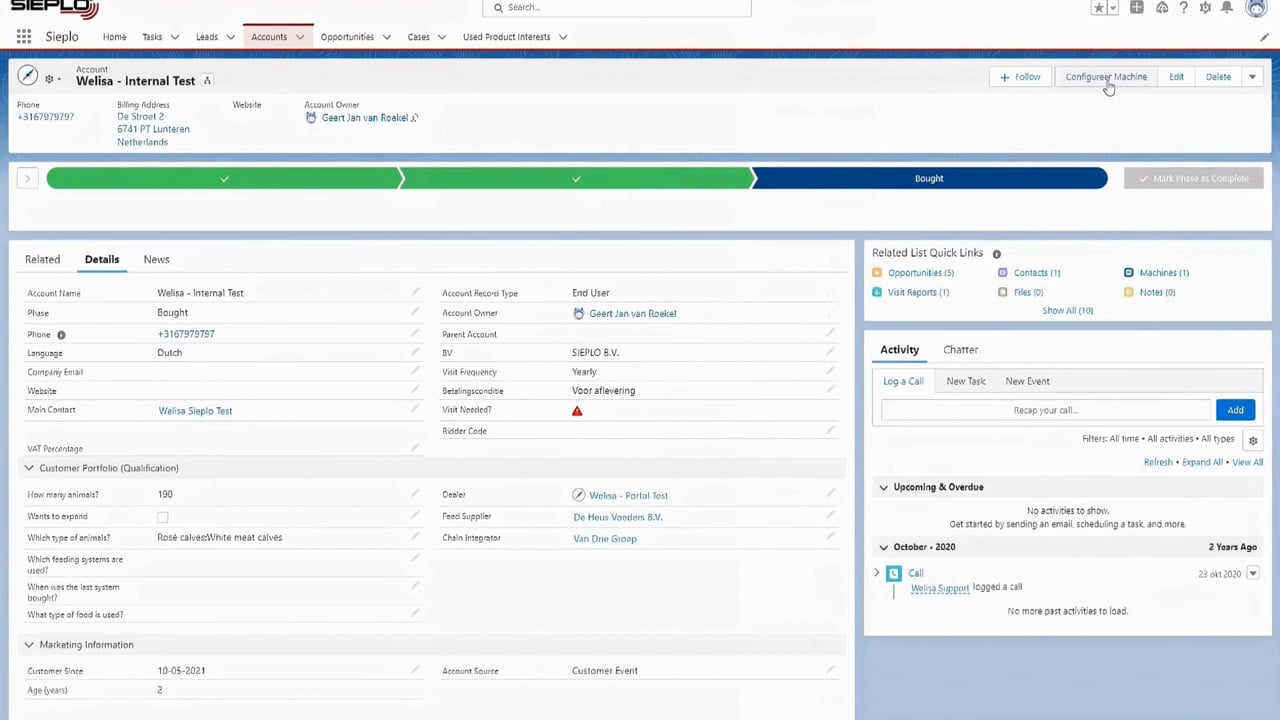Toggle the Wants to expand checkbox

[x=163, y=517]
